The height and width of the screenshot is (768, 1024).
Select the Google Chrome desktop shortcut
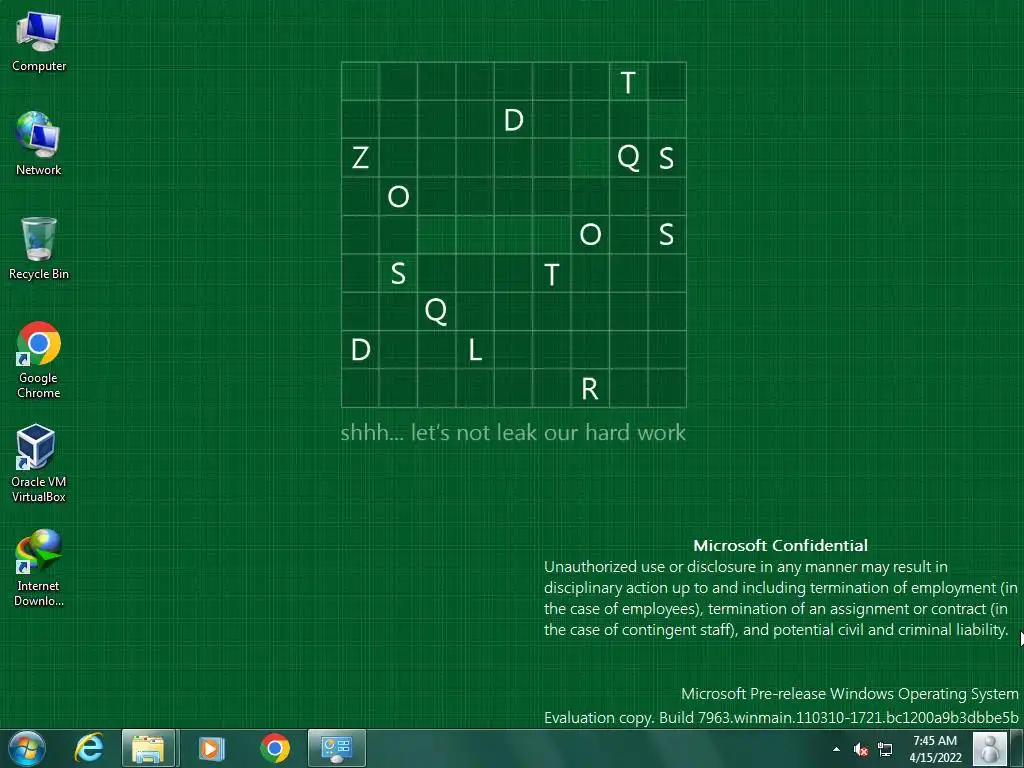(39, 360)
